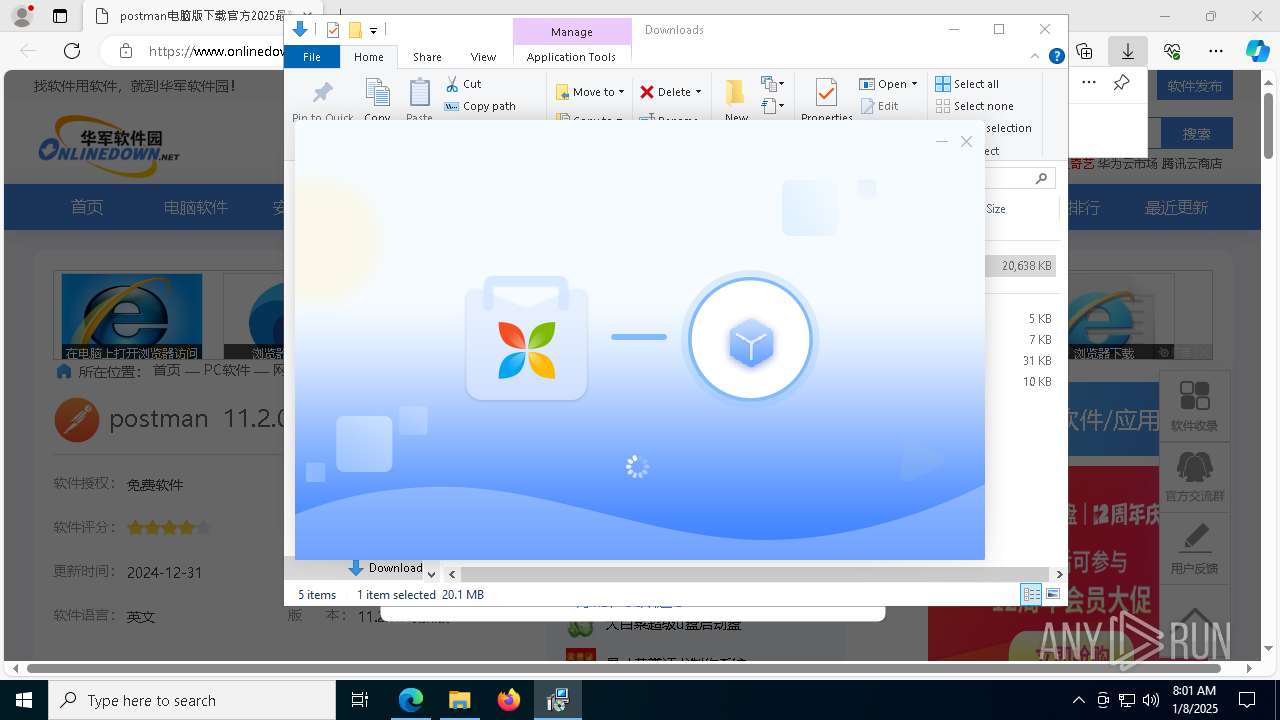Click Explorer help question mark icon

tap(1056, 56)
